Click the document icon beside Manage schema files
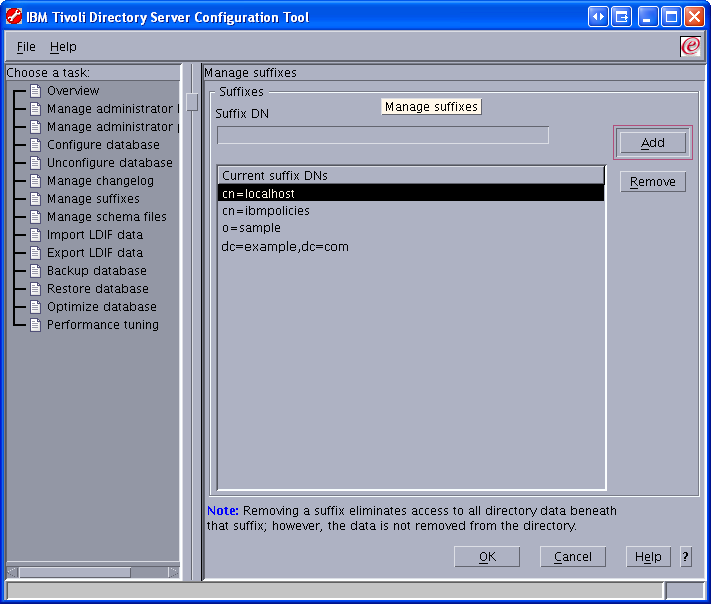 pos(35,217)
